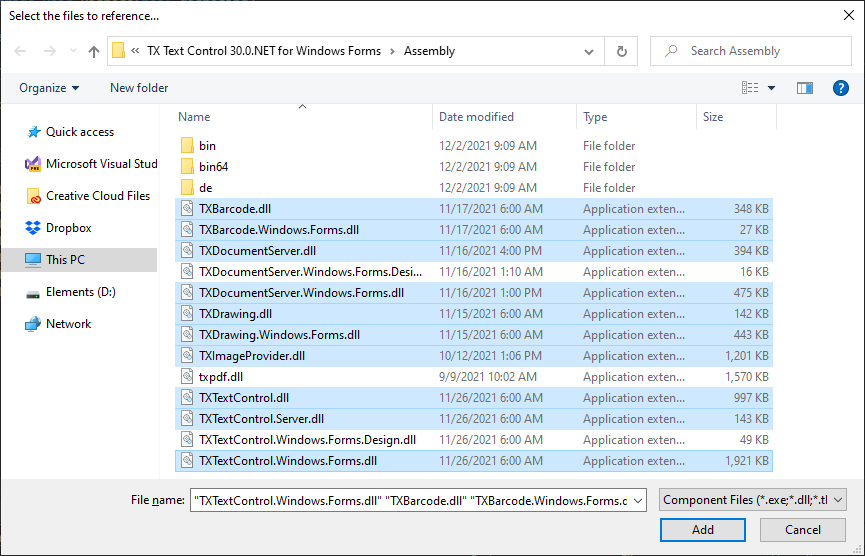This screenshot has height=556, width=865.
Task: Toggle the preview pane
Action: 804,88
